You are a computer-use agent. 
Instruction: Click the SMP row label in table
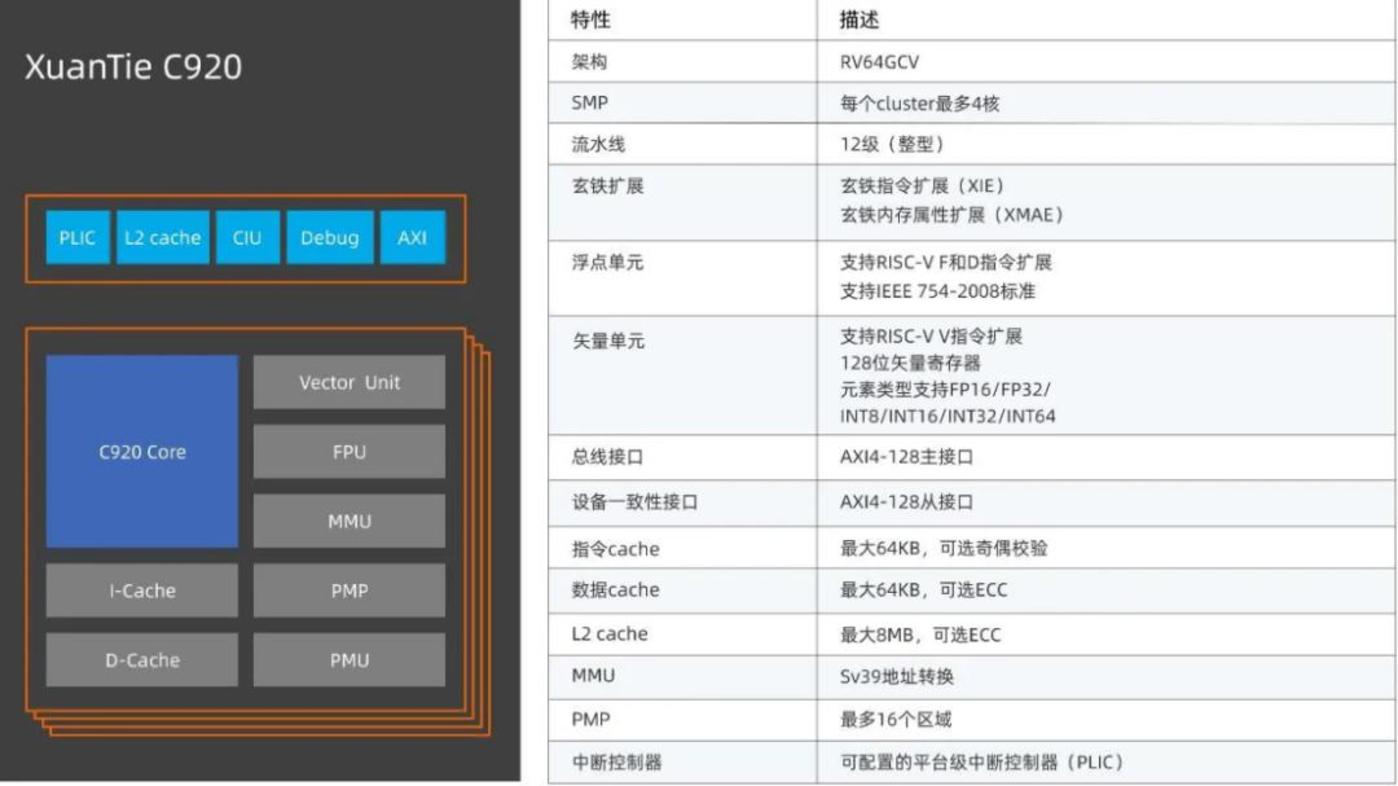tap(589, 103)
